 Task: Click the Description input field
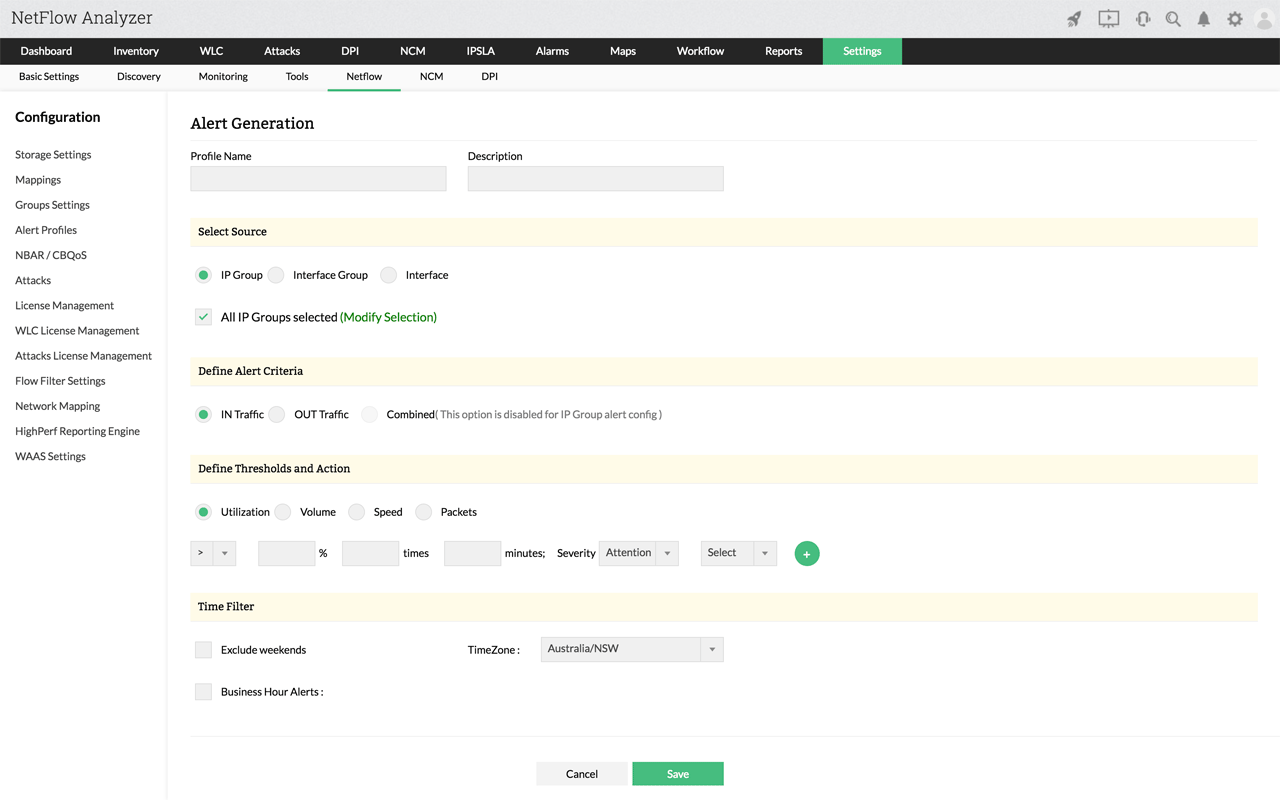pos(596,179)
